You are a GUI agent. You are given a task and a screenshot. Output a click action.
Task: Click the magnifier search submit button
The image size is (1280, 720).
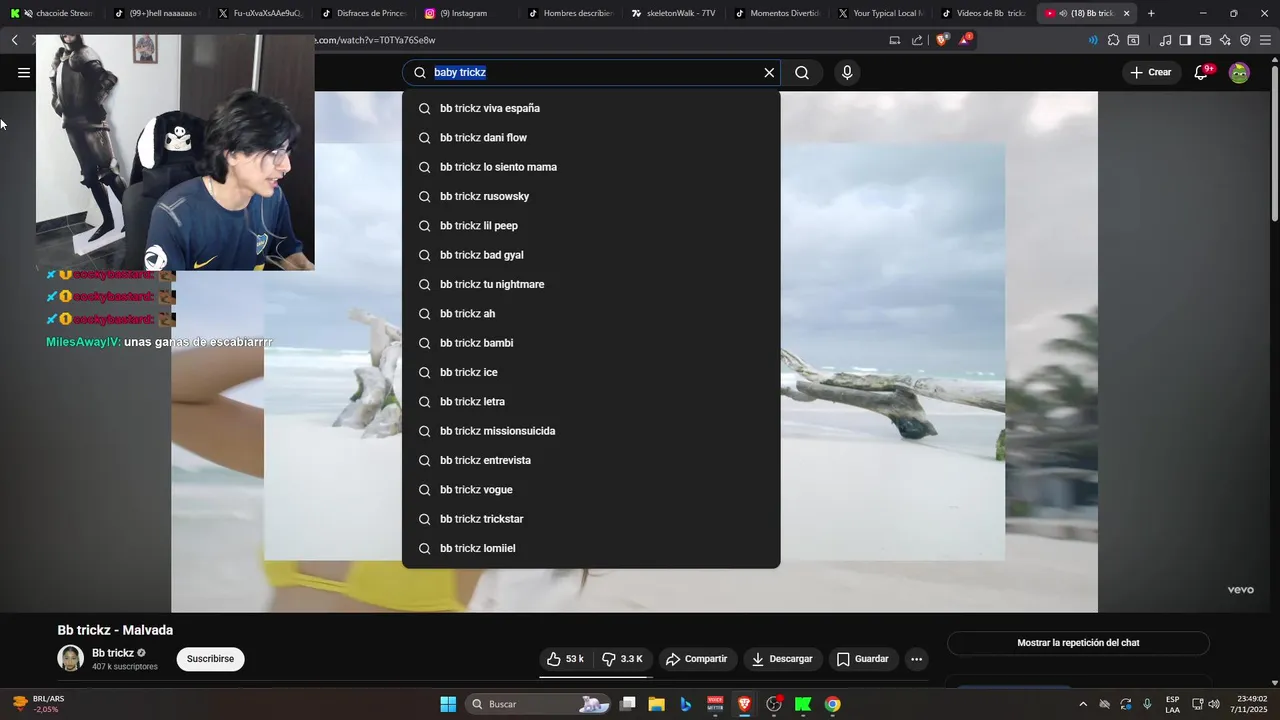pos(802,72)
